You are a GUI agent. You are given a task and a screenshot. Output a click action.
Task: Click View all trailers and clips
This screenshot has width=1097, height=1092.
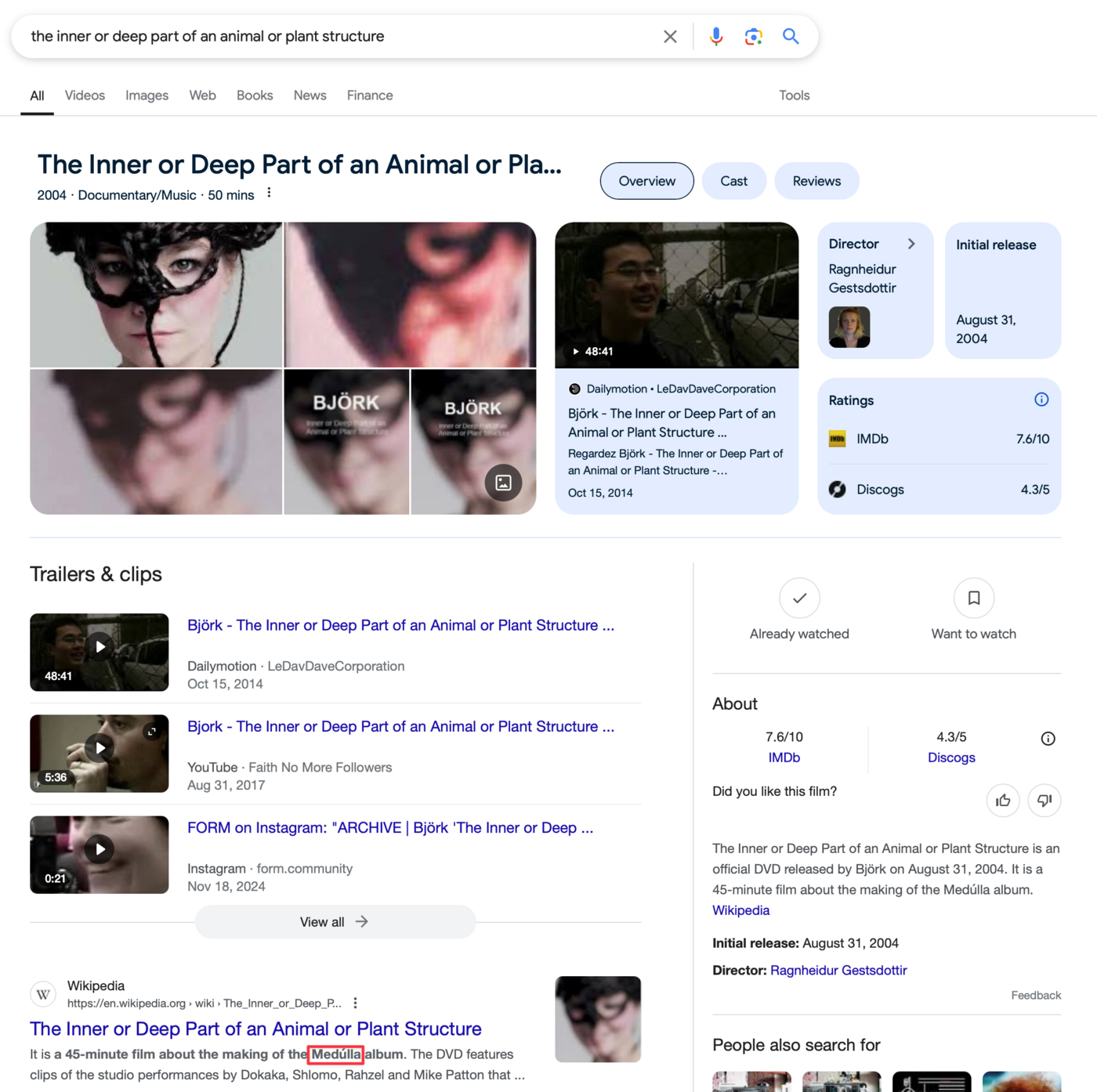coord(335,922)
